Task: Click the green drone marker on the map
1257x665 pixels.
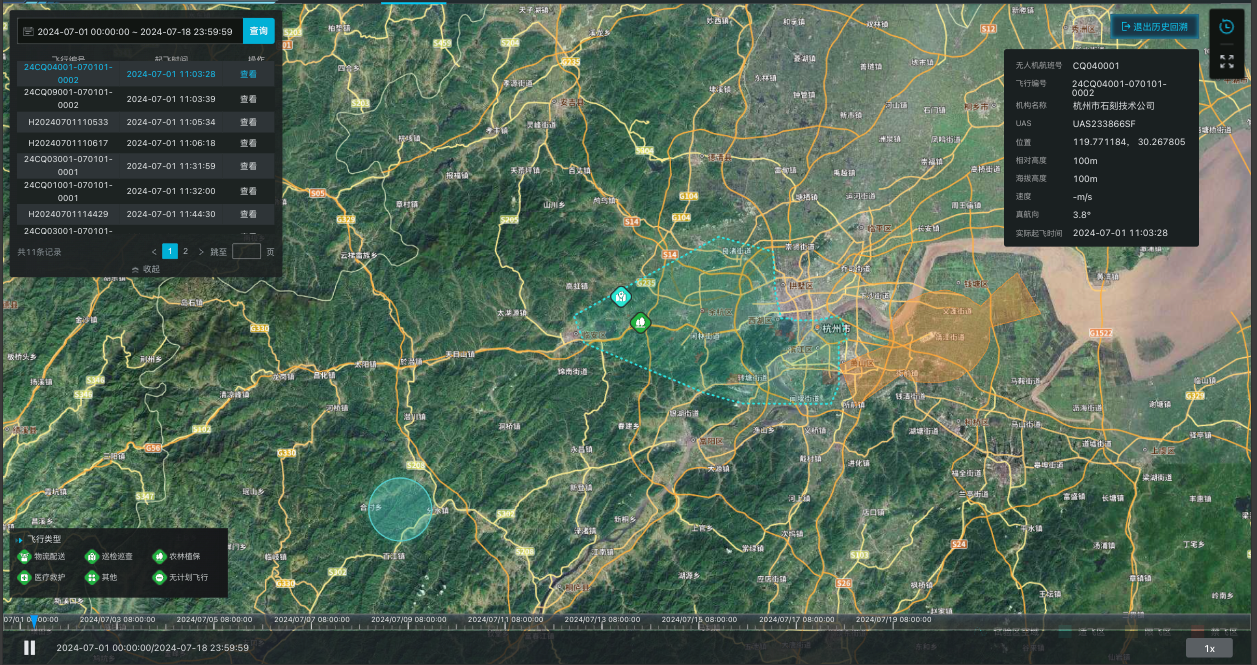Action: [x=640, y=322]
